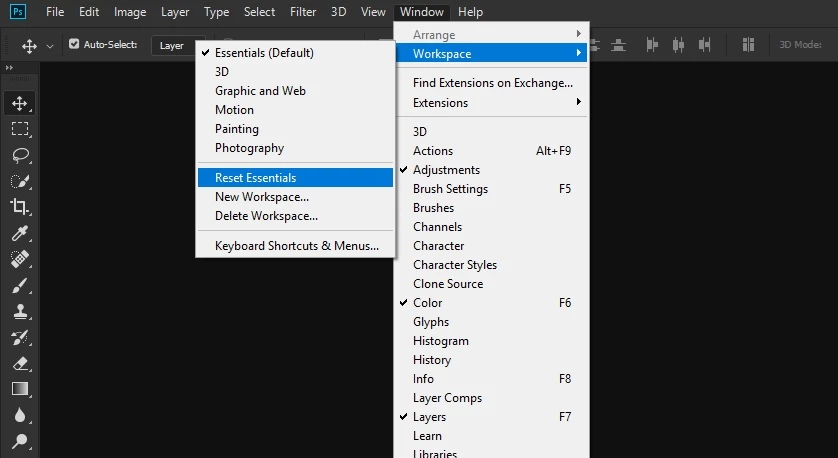Select the Brush tool

(x=20, y=285)
